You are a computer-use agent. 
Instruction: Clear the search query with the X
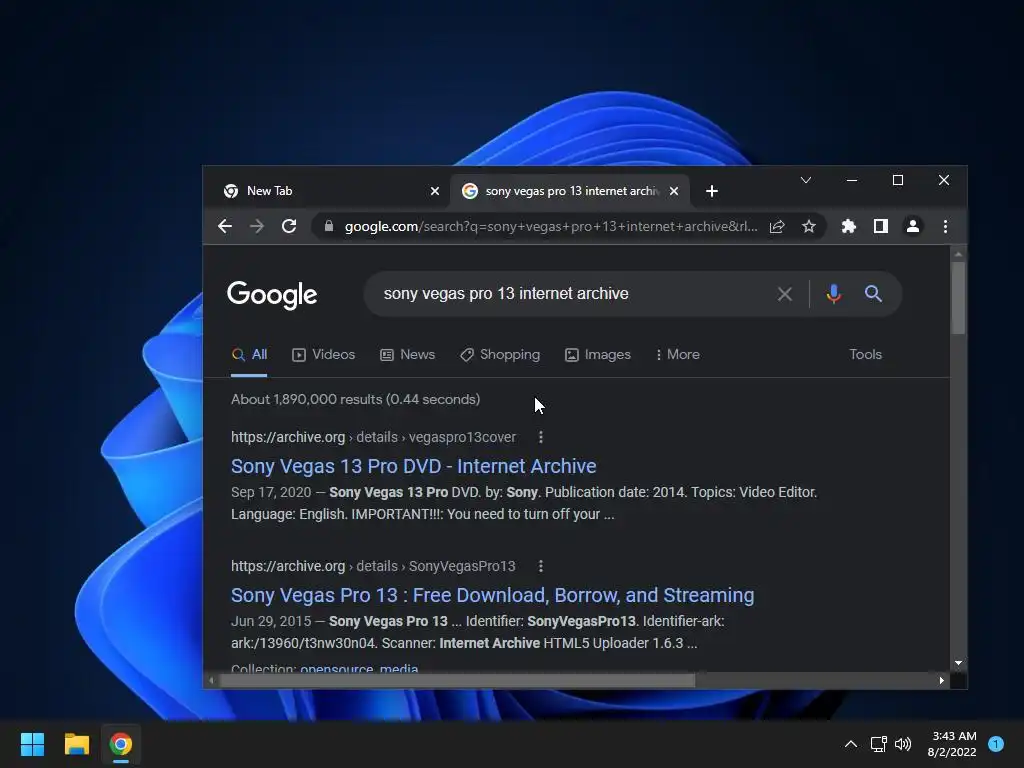point(785,294)
